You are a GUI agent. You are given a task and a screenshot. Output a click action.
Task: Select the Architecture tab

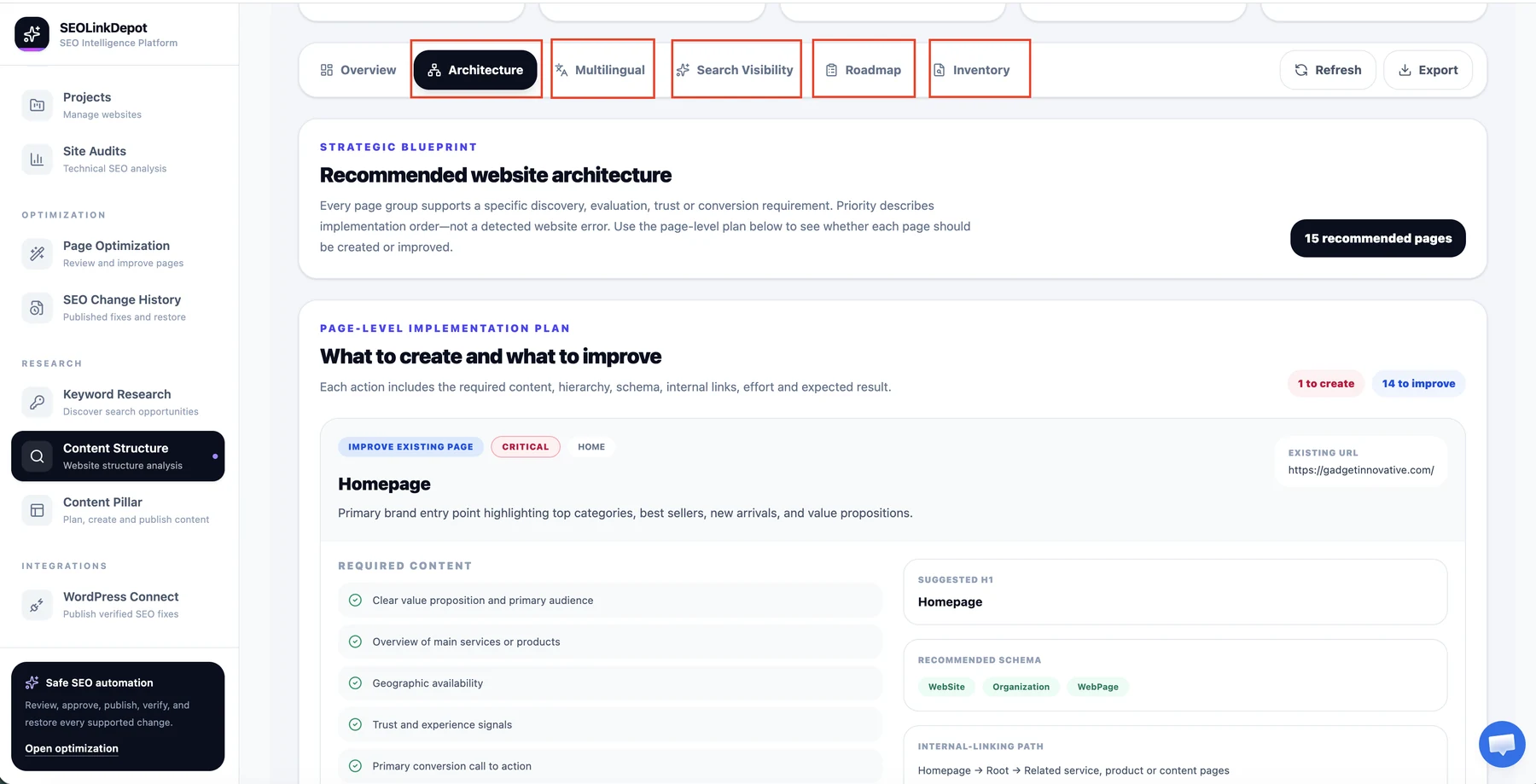point(475,70)
